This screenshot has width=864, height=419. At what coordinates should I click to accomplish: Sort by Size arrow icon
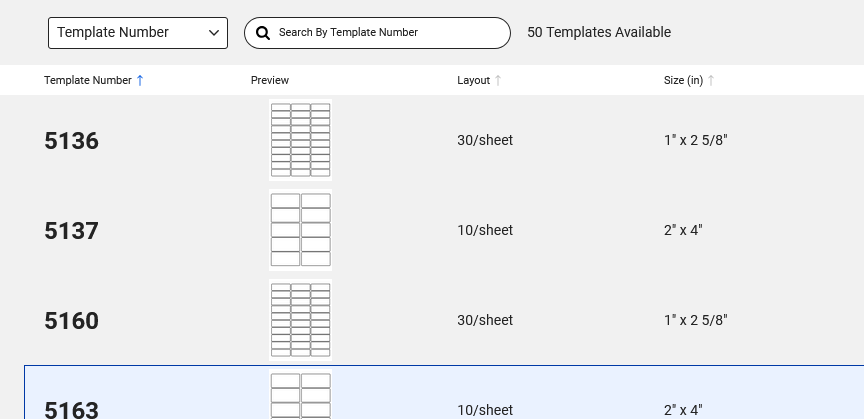(x=711, y=80)
